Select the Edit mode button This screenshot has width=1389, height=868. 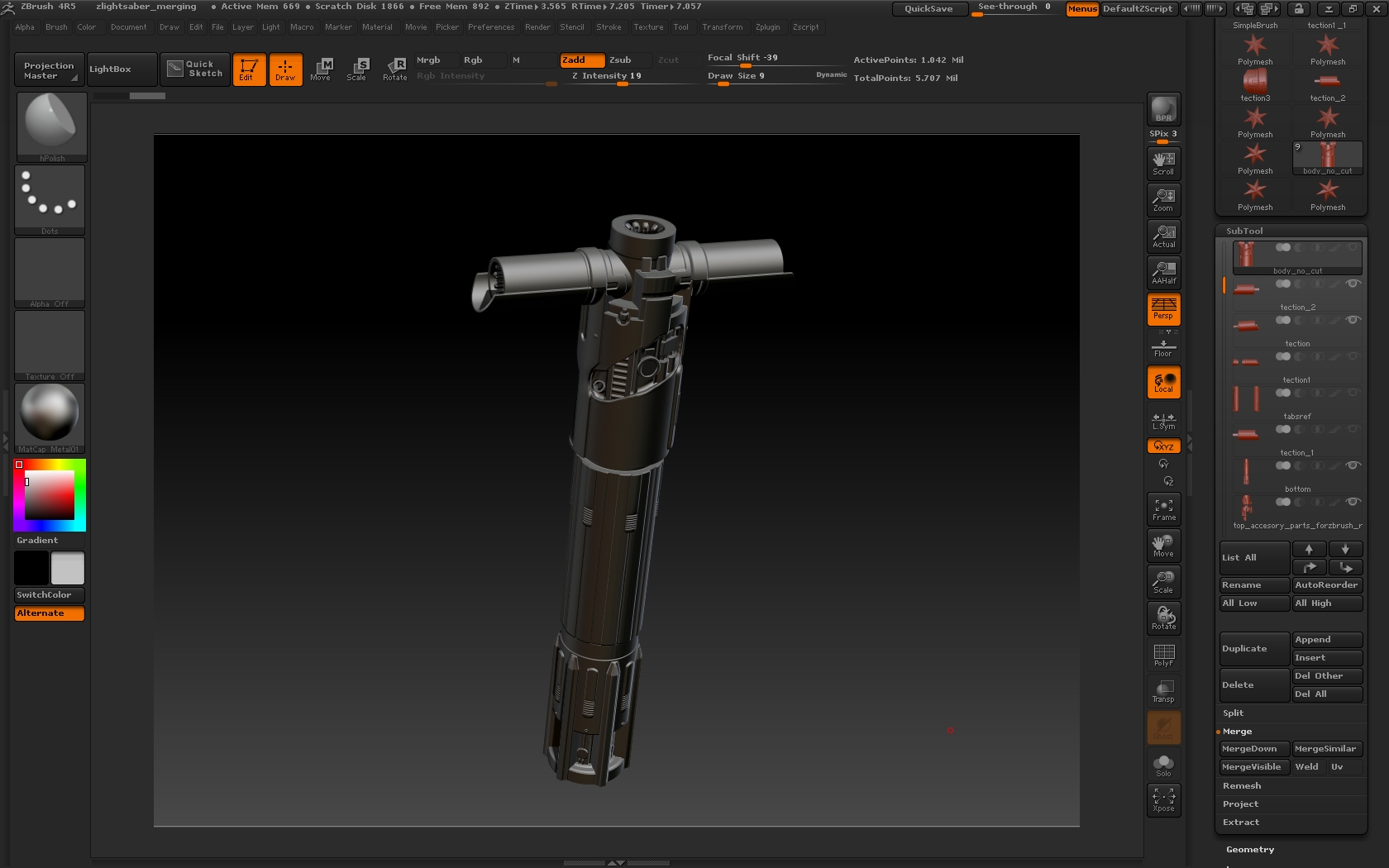249,69
